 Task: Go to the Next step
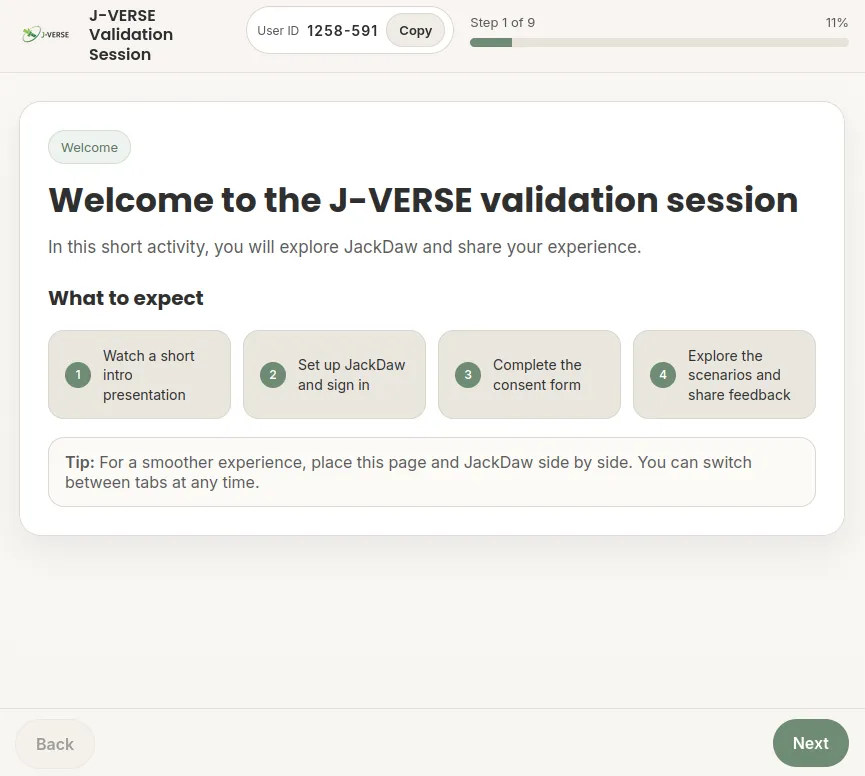810,743
